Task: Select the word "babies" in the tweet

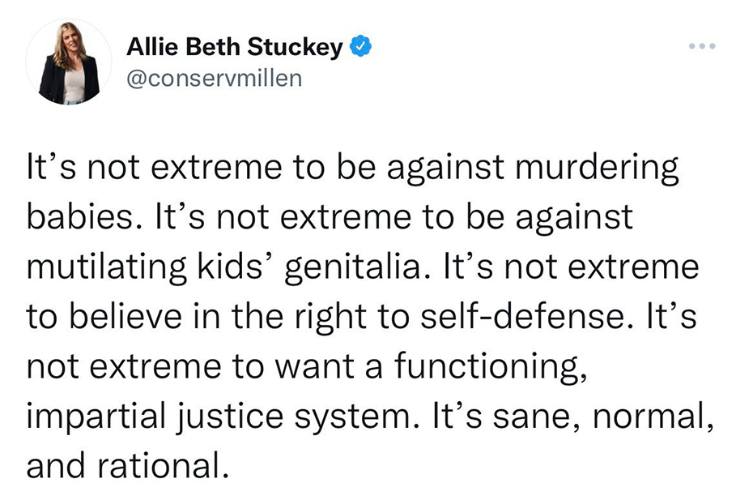Action: [80, 220]
